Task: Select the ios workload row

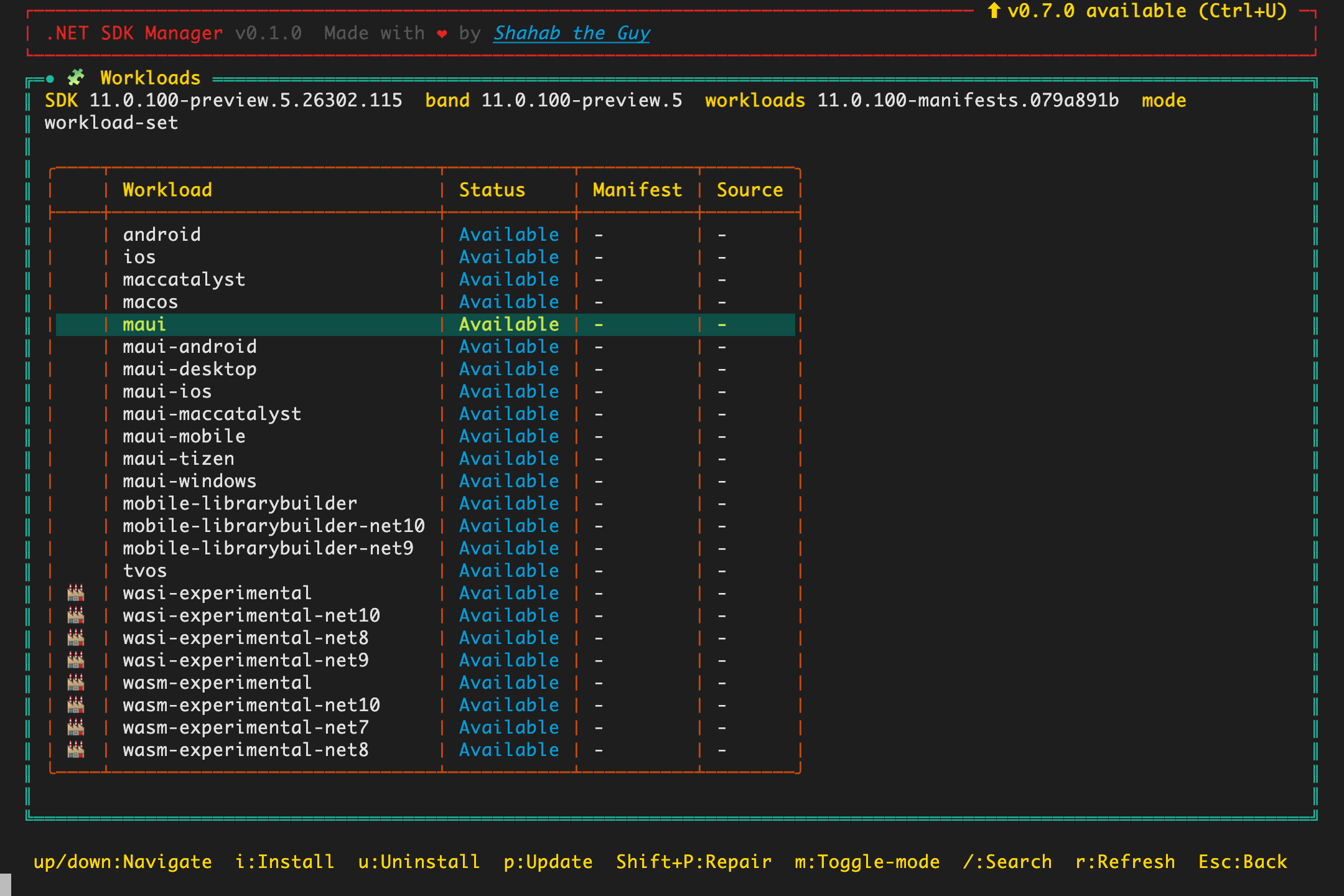Action: pos(426,257)
